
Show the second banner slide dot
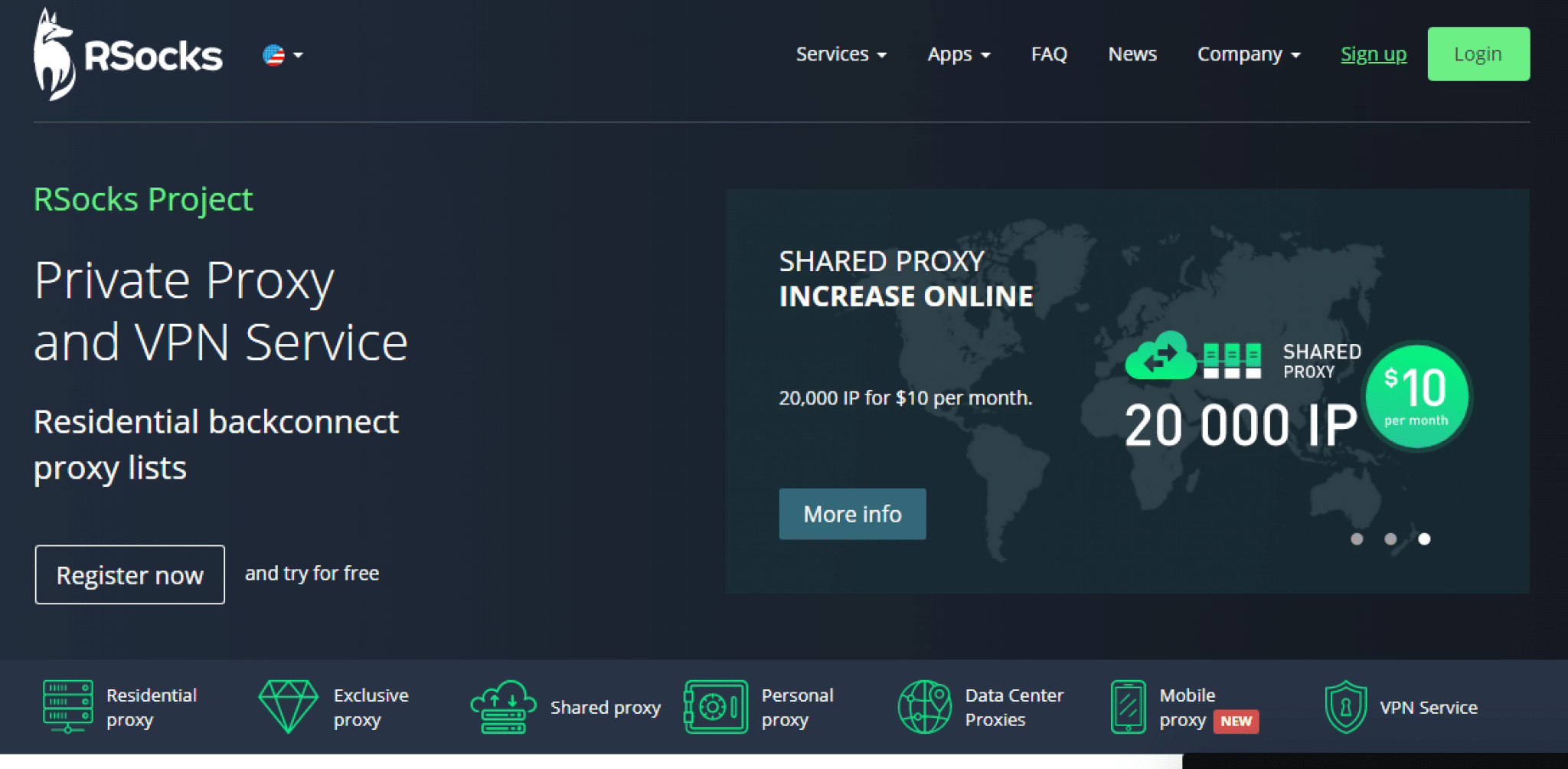click(1390, 539)
